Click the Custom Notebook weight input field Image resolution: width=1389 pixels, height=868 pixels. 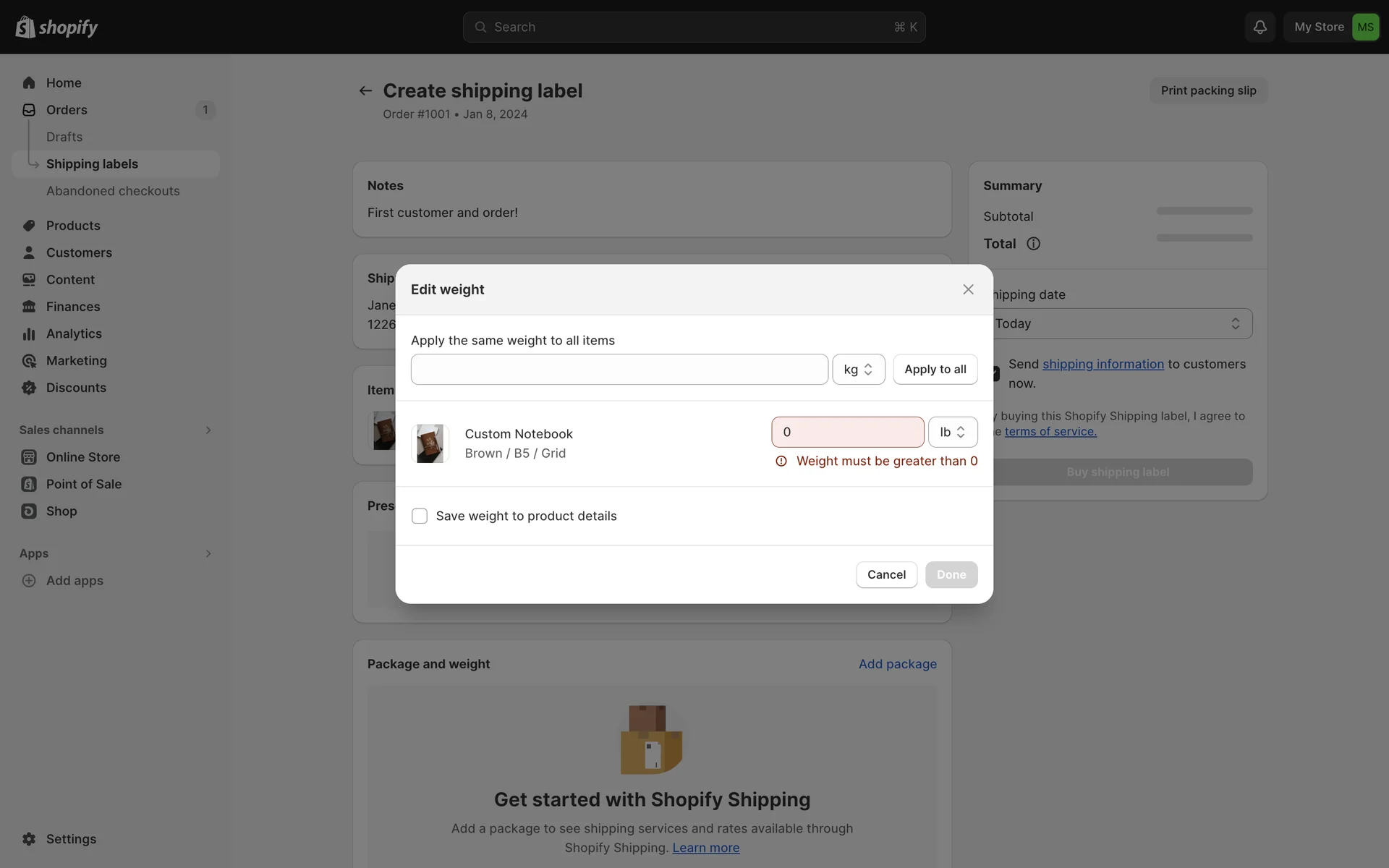[847, 432]
